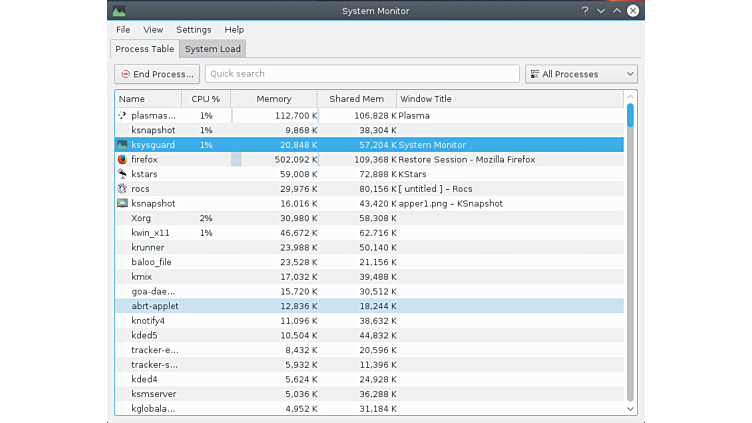The image size is (752, 423).
Task: Click the process table vertical scrollbar
Action: (630, 250)
